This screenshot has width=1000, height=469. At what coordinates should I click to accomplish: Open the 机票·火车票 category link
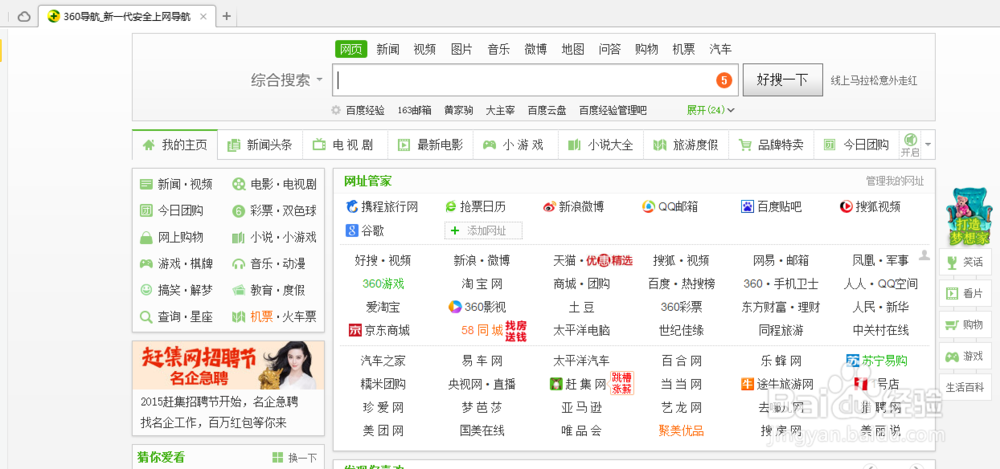coord(274,316)
